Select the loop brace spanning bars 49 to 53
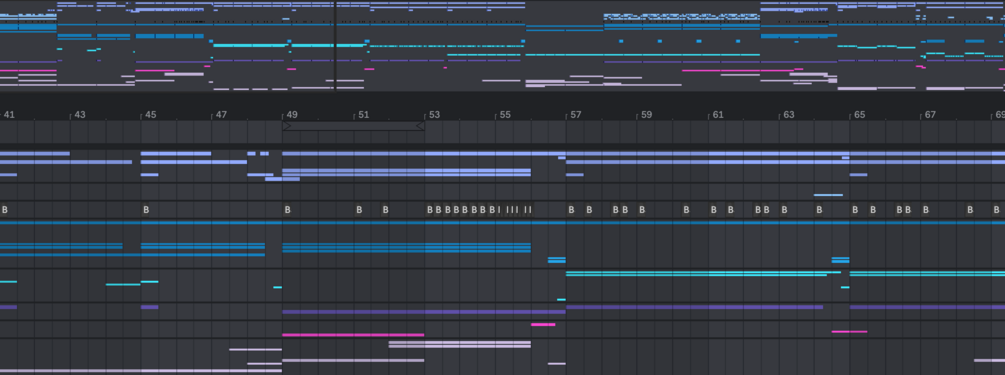 click(x=354, y=126)
